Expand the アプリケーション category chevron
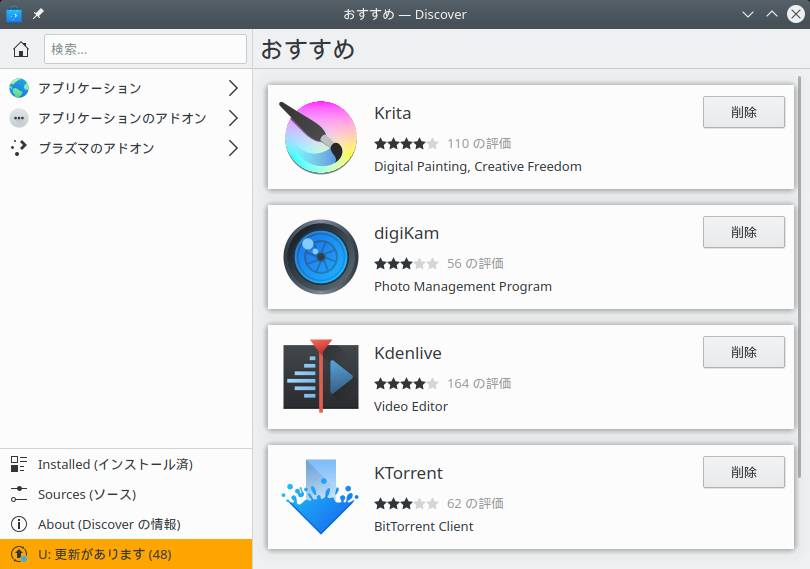The height and width of the screenshot is (569, 810). coord(233,88)
